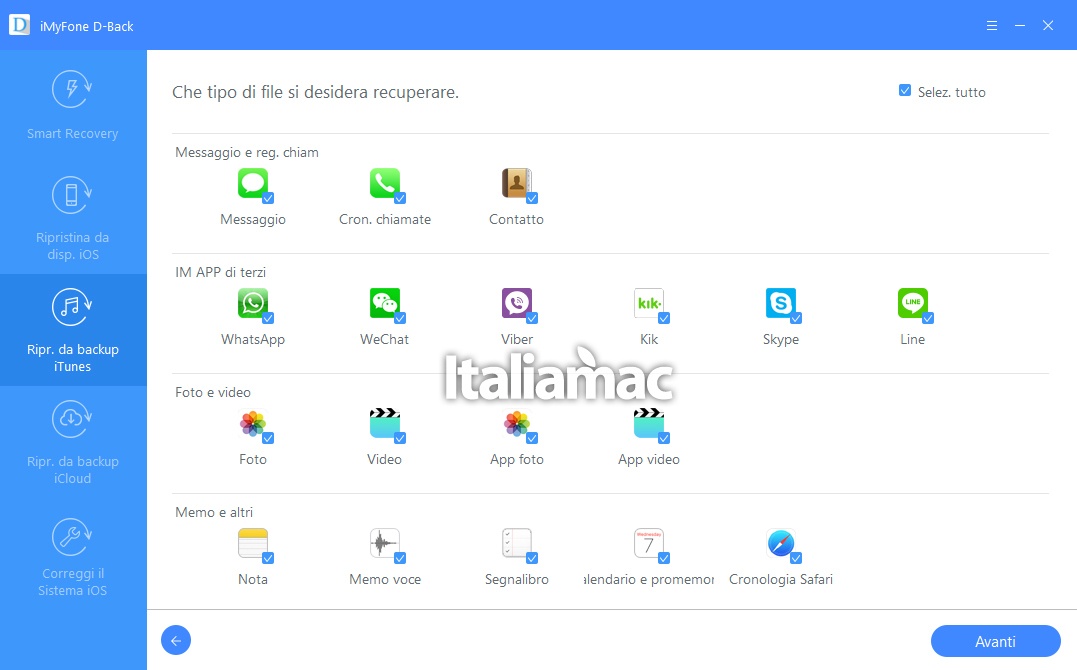Uncheck the Selez. tutto checkbox
This screenshot has width=1077, height=670.
905,91
